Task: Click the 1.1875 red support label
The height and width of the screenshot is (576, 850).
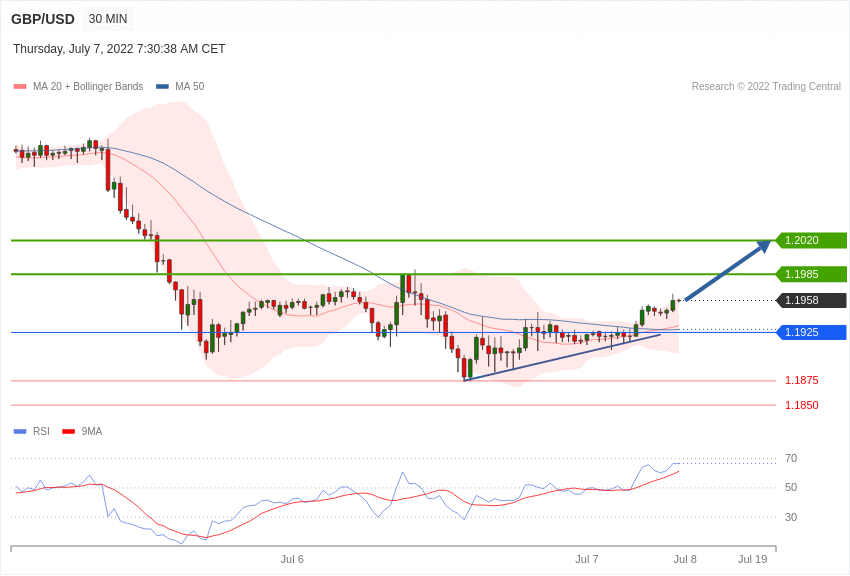Action: pyautogui.click(x=802, y=380)
